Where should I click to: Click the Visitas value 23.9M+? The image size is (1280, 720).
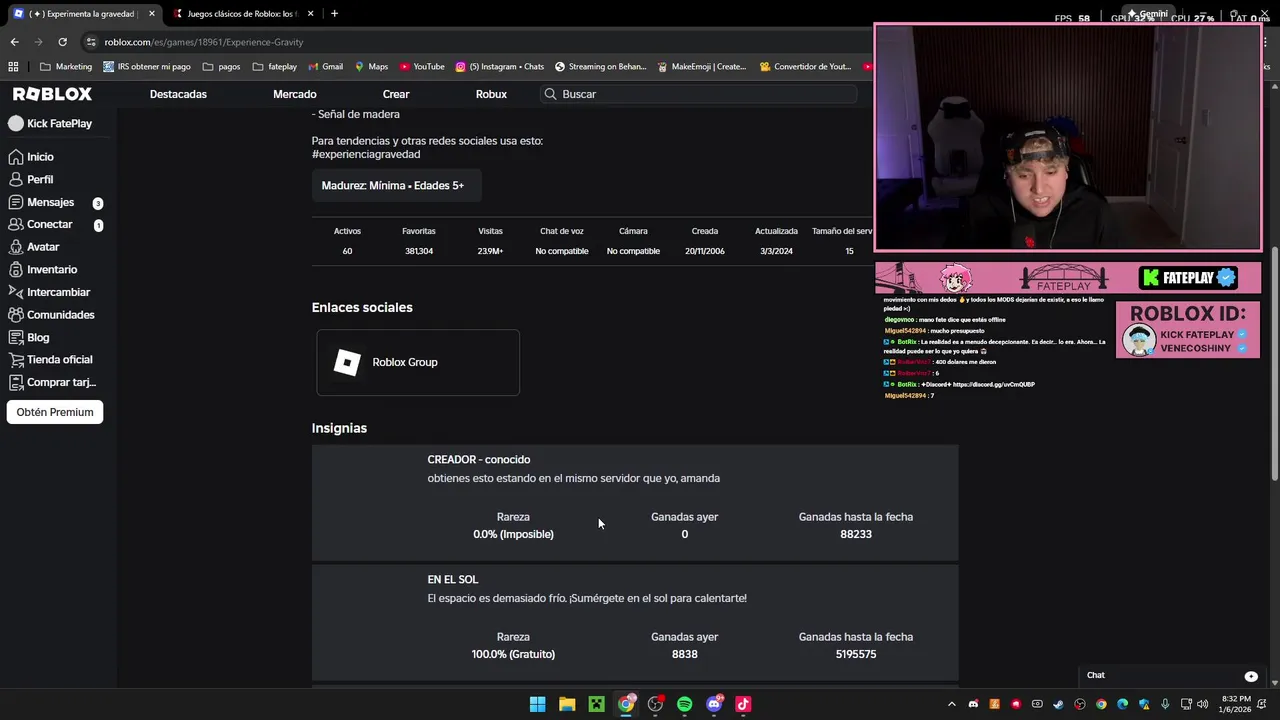[490, 251]
